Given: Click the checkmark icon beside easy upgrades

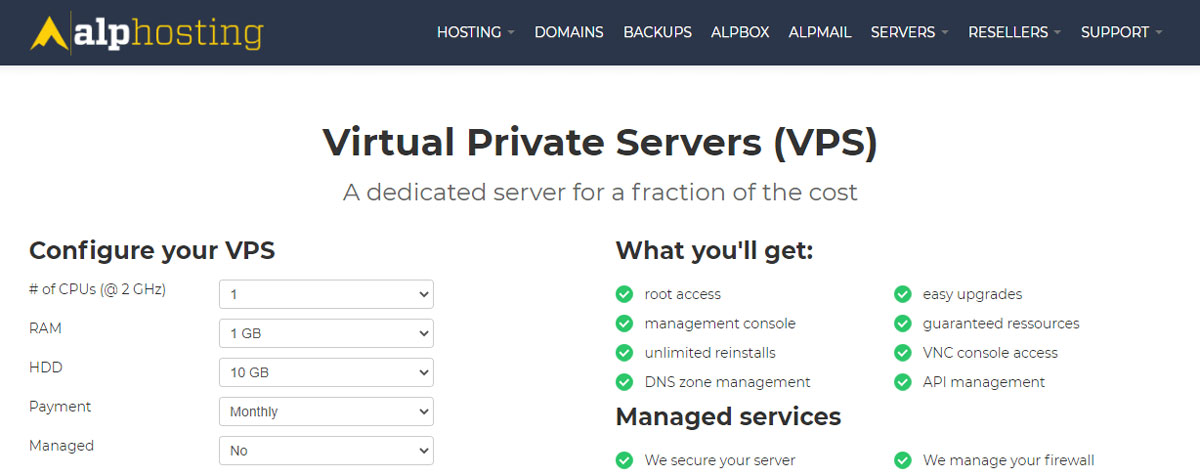Looking at the screenshot, I should click(x=903, y=294).
